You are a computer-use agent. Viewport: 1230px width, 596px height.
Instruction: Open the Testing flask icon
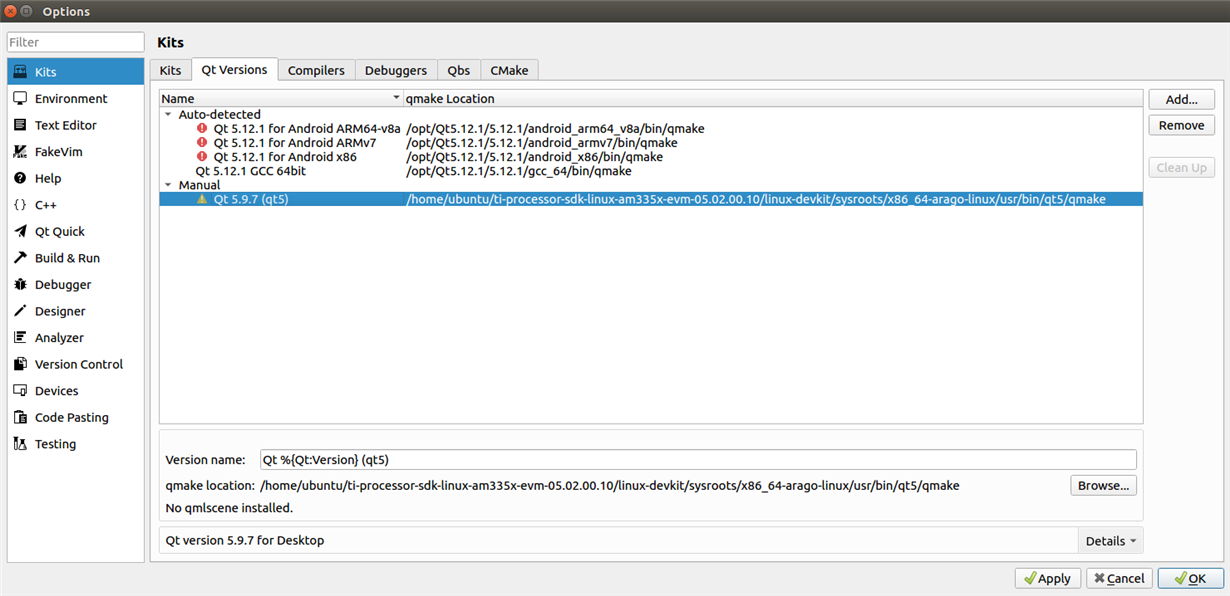(x=20, y=444)
